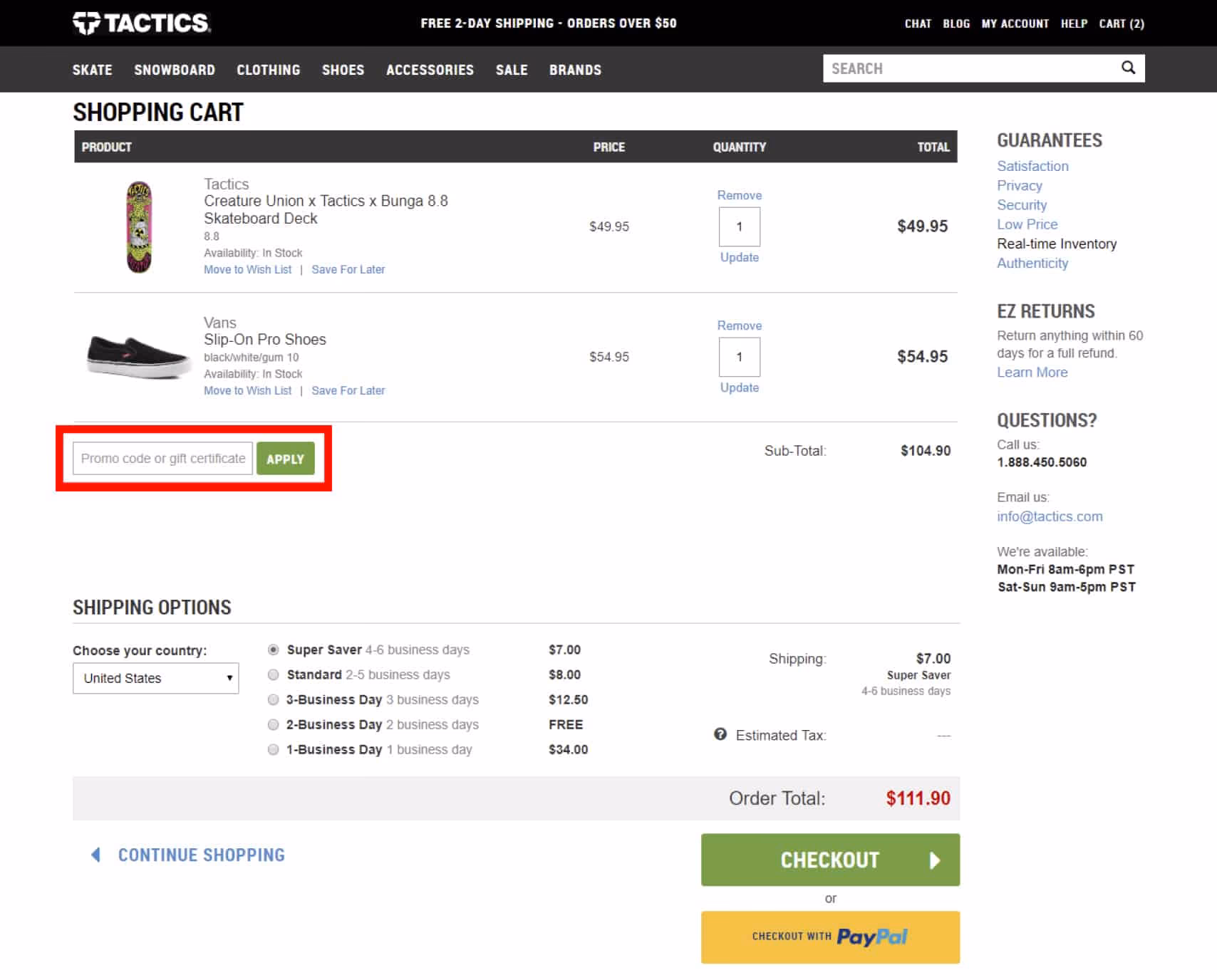The height and width of the screenshot is (980, 1217).
Task: Open the skateboard deck thumbnail
Action: coord(139,227)
